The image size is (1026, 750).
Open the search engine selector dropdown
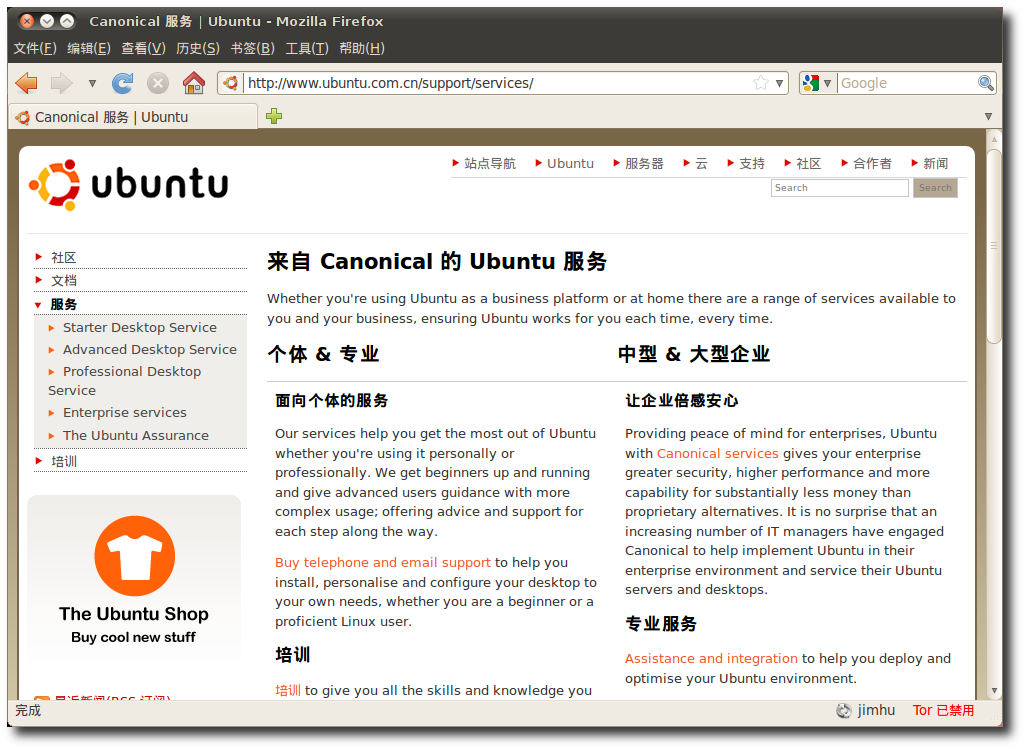pos(827,83)
